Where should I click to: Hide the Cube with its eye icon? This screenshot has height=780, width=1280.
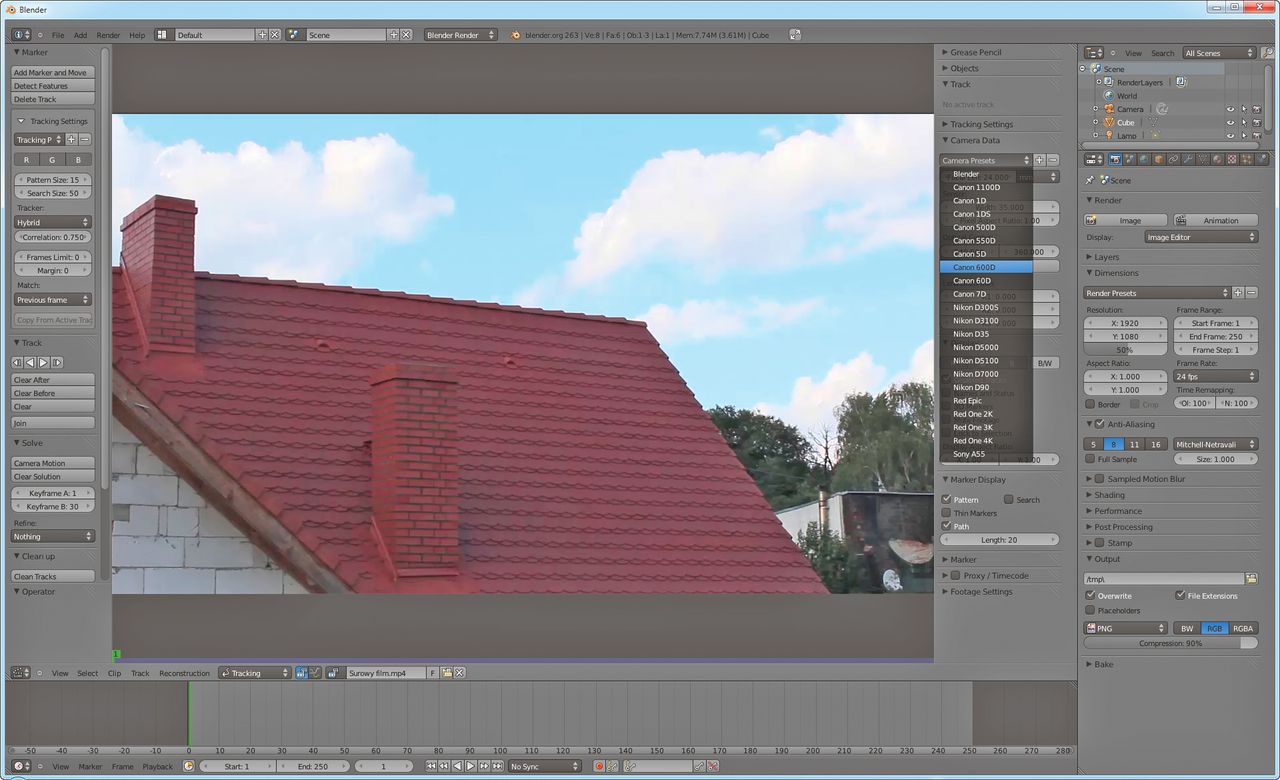[x=1231, y=122]
